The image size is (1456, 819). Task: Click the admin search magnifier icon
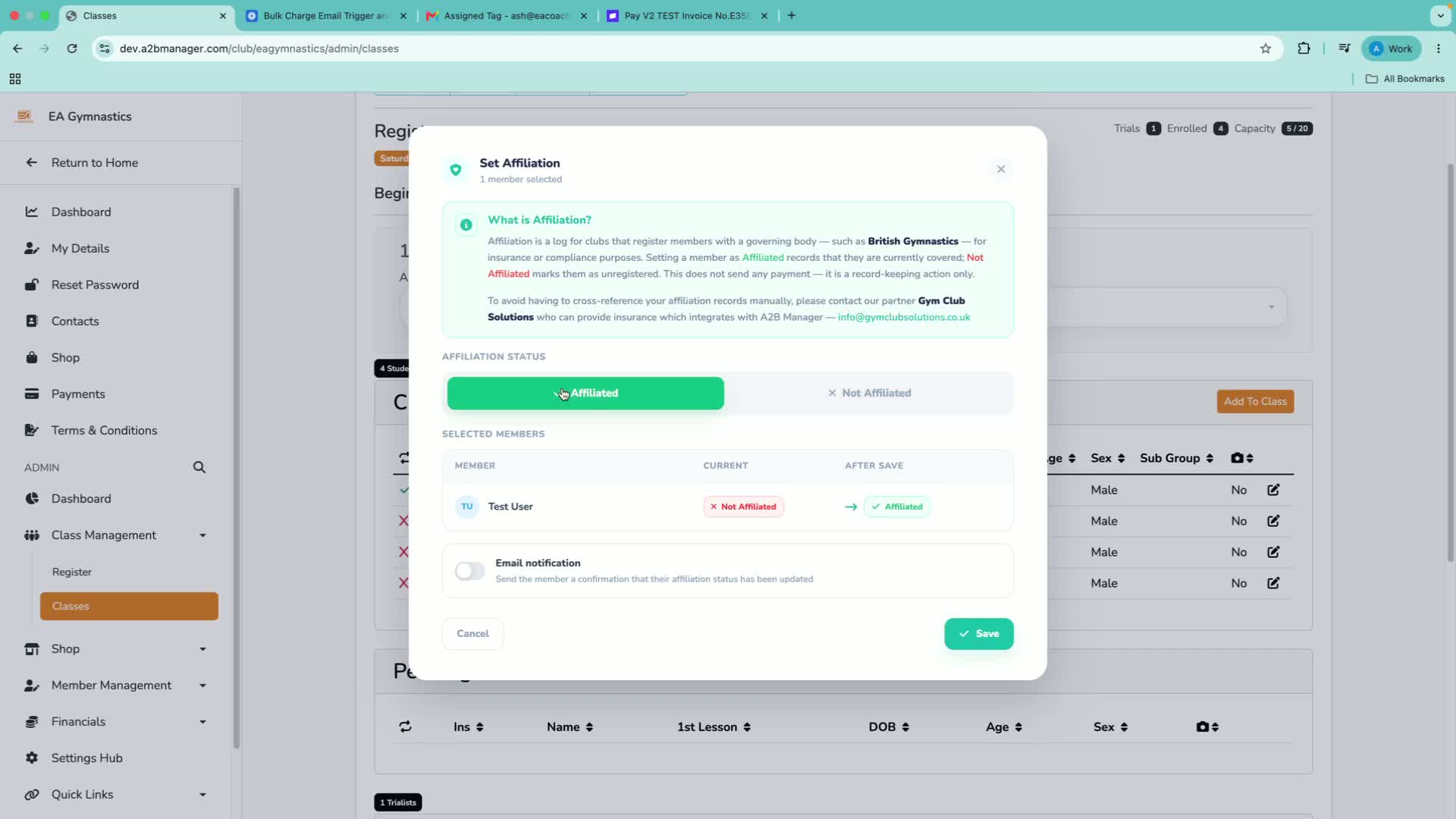[199, 467]
